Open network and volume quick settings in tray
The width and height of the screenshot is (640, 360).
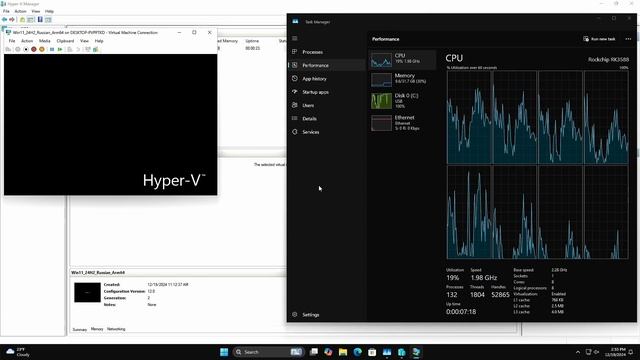[x=592, y=352]
